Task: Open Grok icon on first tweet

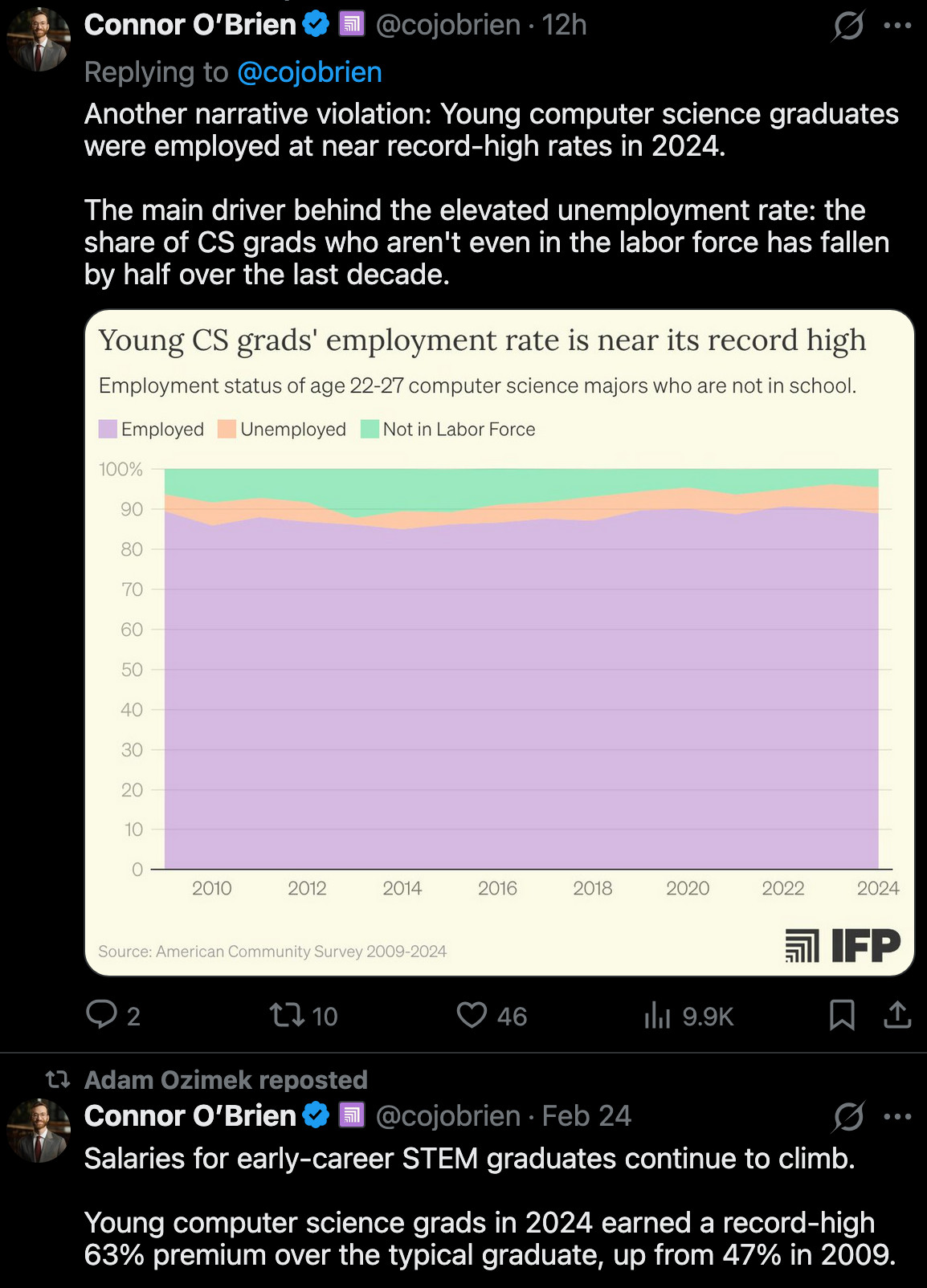Action: [x=848, y=26]
